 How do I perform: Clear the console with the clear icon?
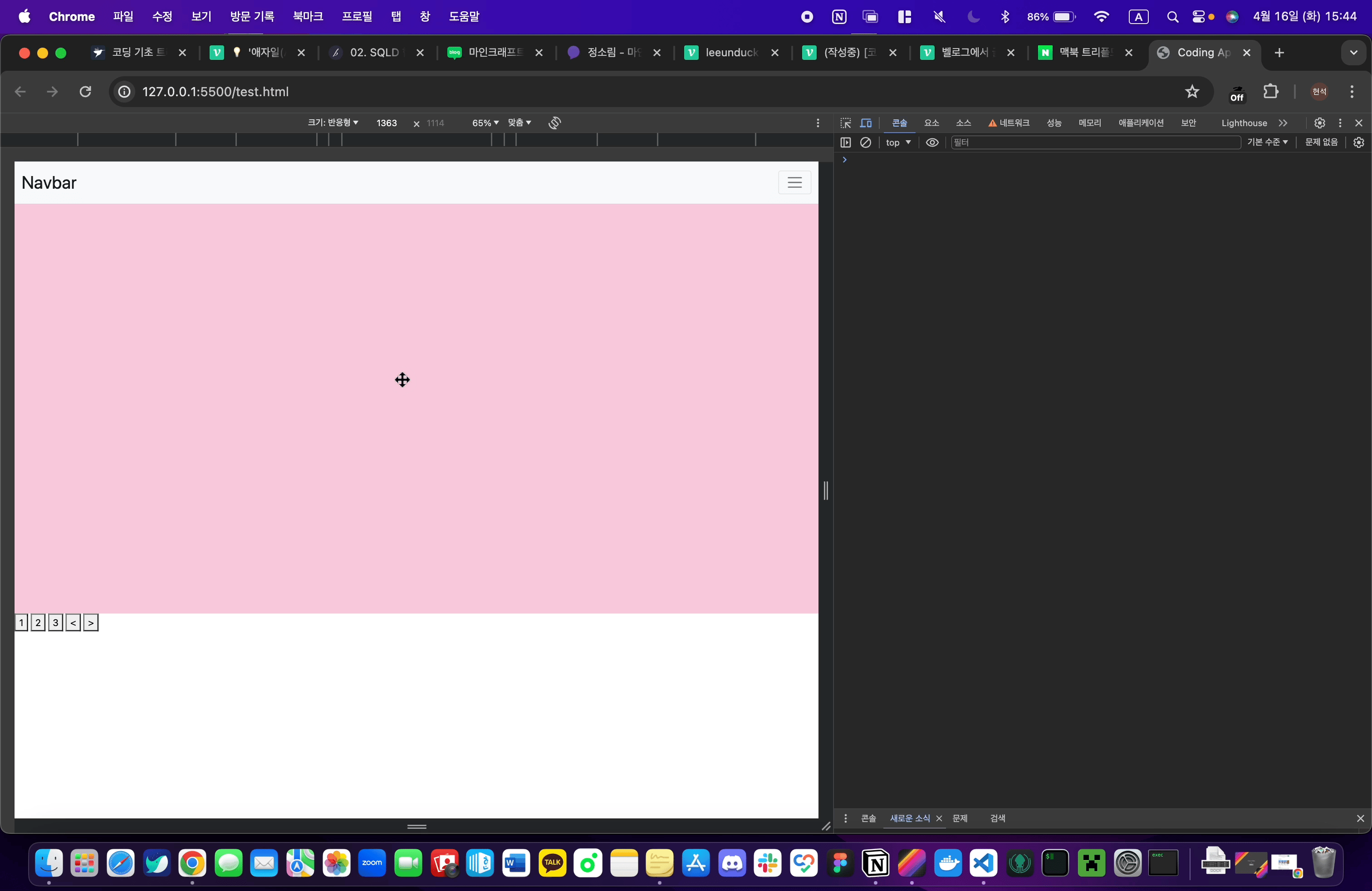coord(865,142)
